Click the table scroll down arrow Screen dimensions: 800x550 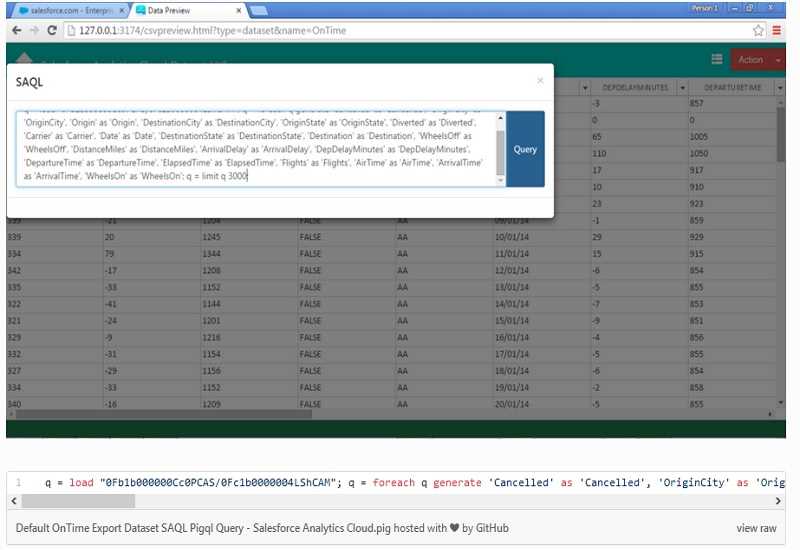coord(781,403)
